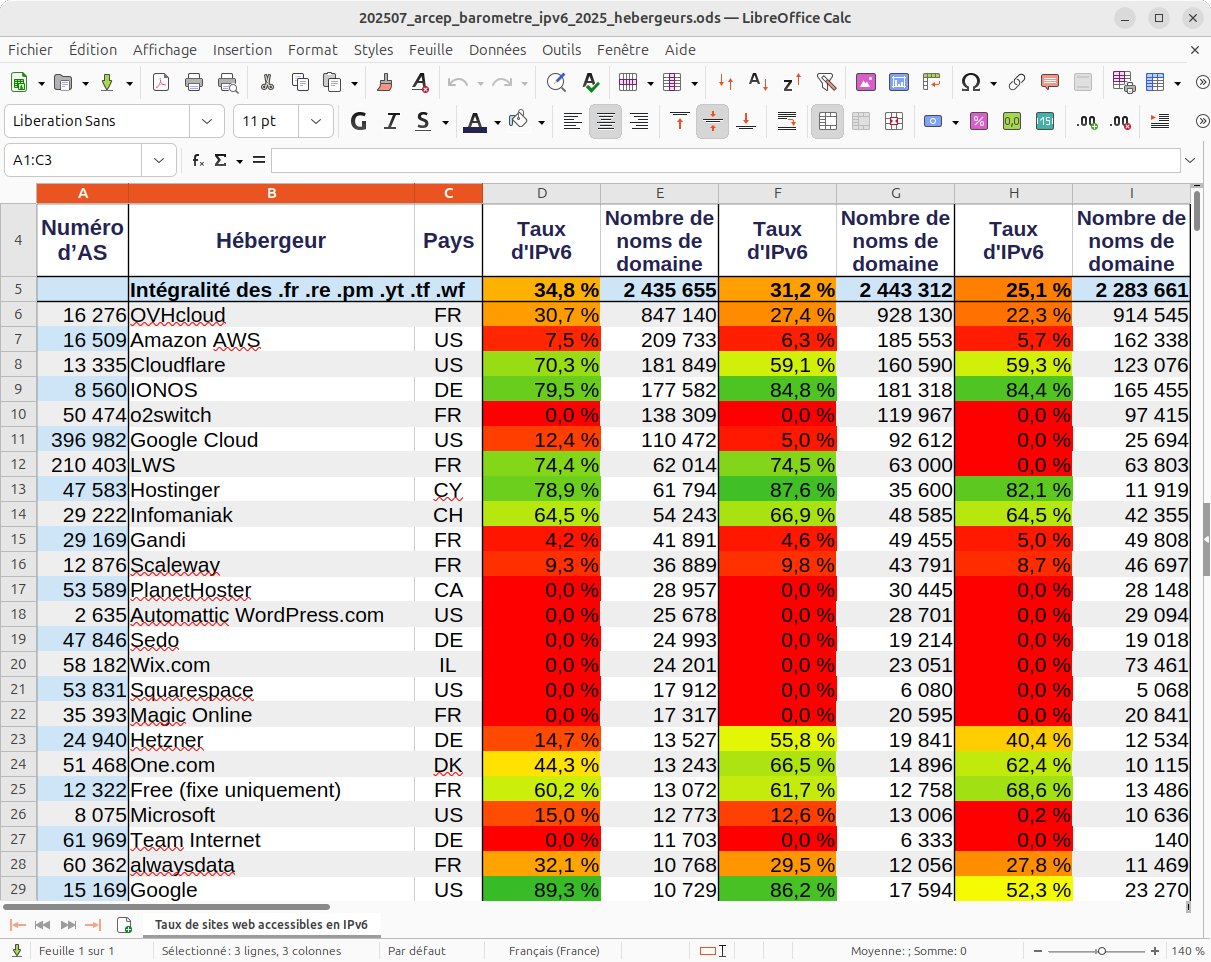Click into the formula input line
Viewport: 1211px width, 962px height.
click(725, 160)
